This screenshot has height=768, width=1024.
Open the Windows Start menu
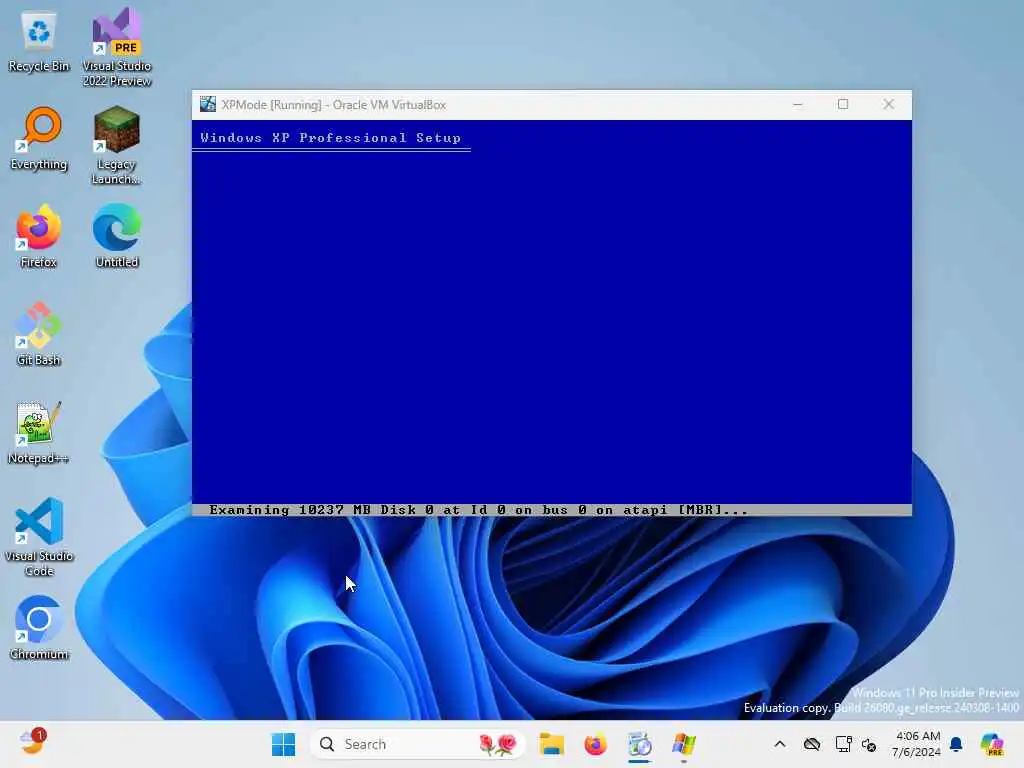pos(283,744)
